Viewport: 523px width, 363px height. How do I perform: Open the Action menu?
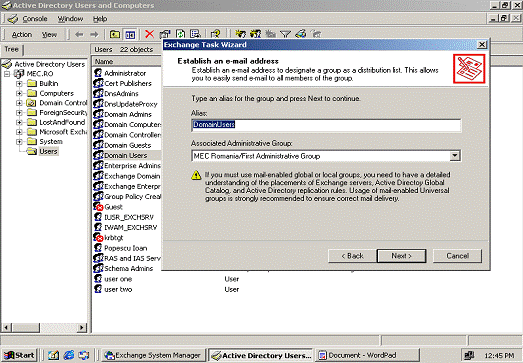22,34
